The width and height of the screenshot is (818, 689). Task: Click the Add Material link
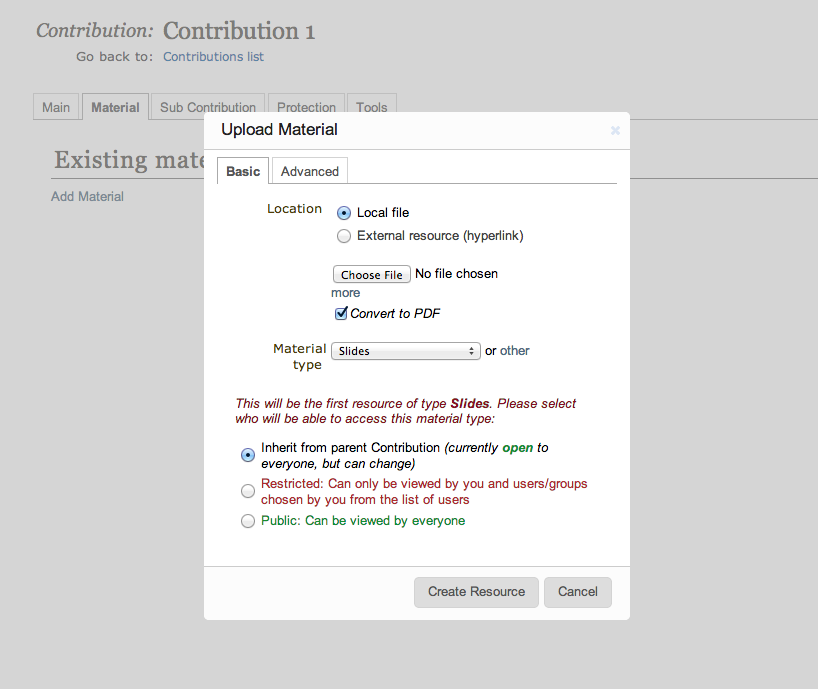click(x=87, y=197)
